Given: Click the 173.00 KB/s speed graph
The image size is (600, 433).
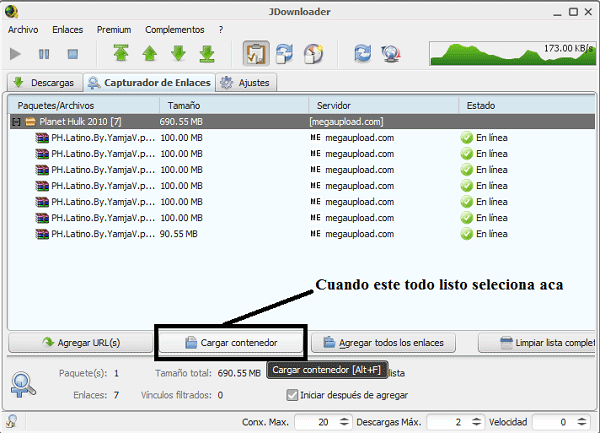Looking at the screenshot, I should pyautogui.click(x=512, y=53).
